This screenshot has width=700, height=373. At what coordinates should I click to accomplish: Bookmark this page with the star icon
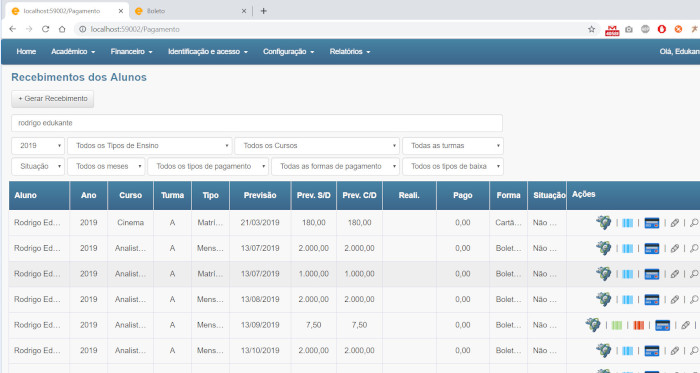(x=591, y=29)
